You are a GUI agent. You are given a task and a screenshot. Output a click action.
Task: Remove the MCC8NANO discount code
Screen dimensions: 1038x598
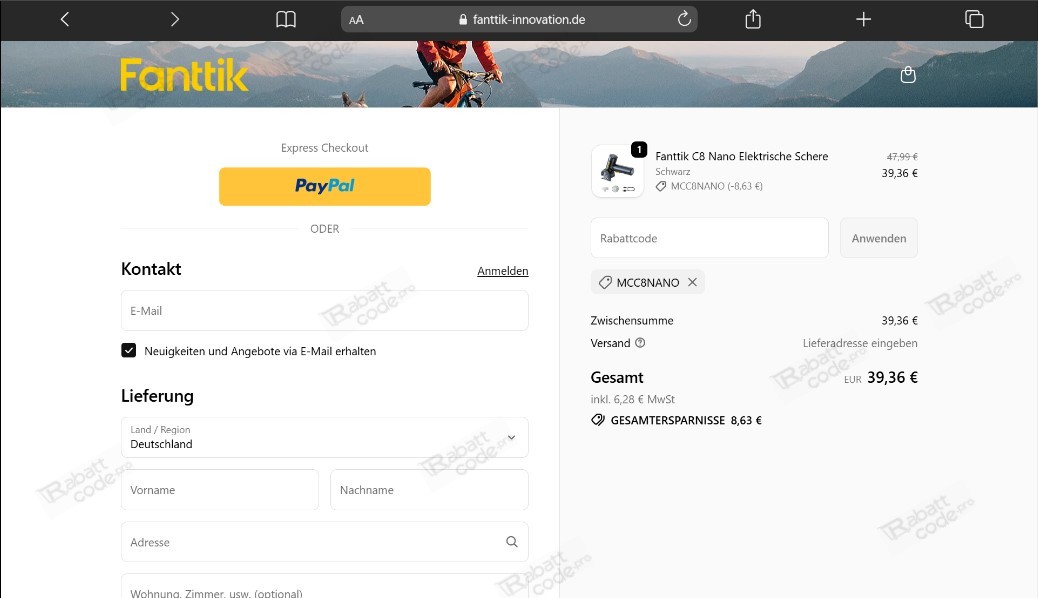692,282
